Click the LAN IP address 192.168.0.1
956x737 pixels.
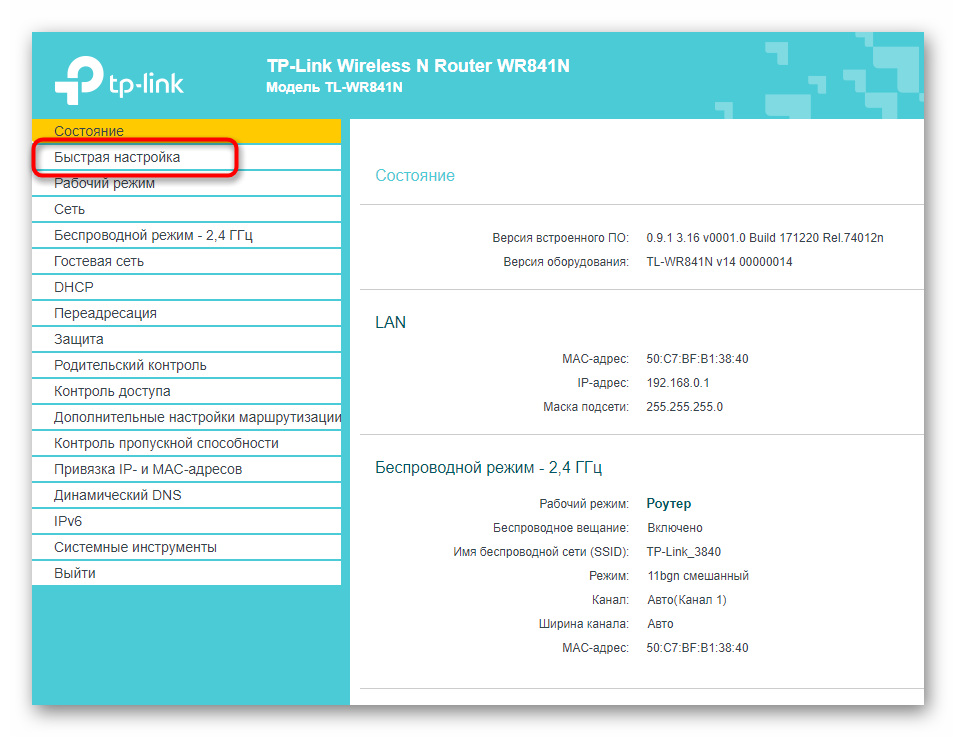pos(678,382)
